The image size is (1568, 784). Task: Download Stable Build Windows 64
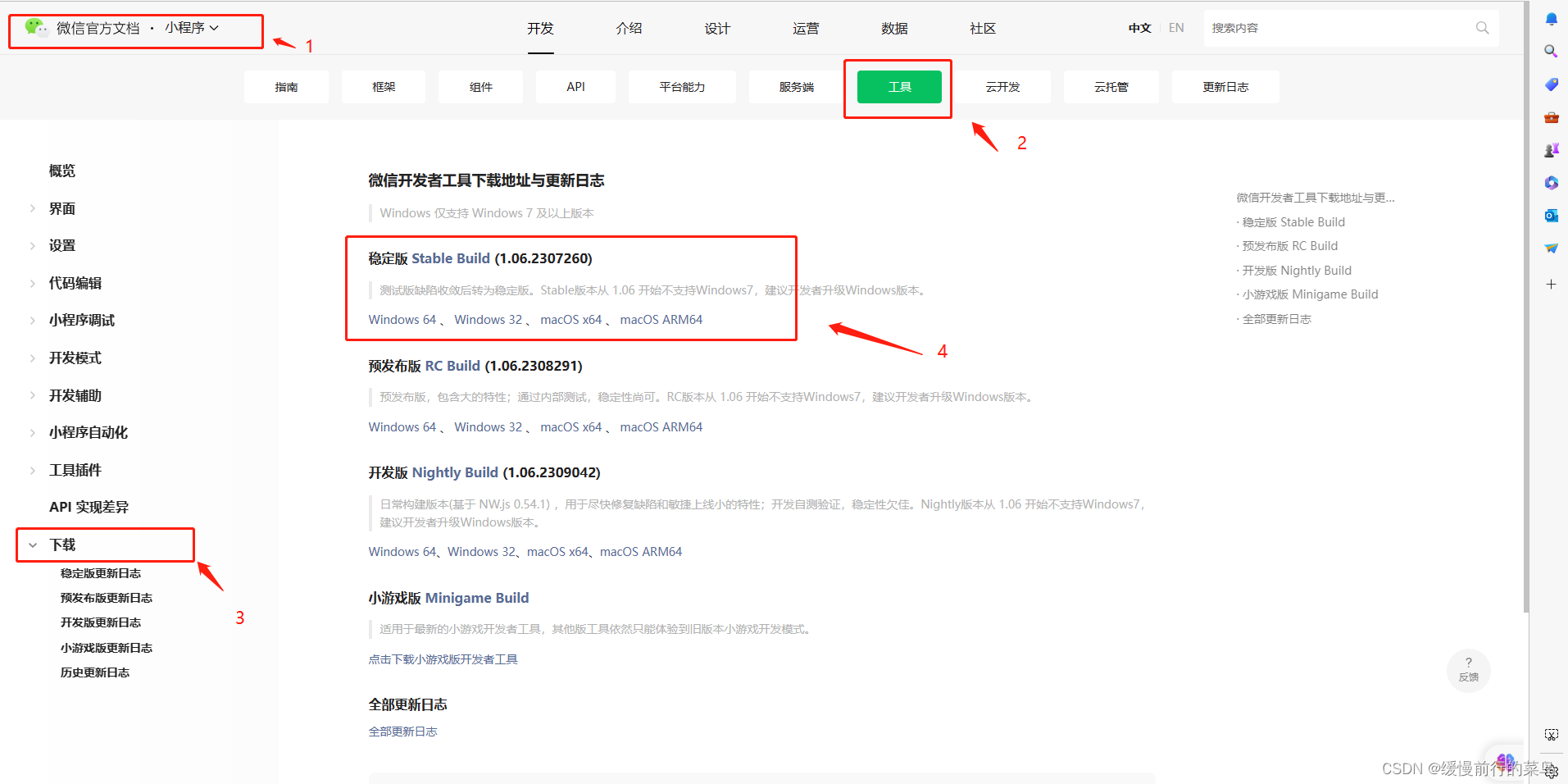402,320
